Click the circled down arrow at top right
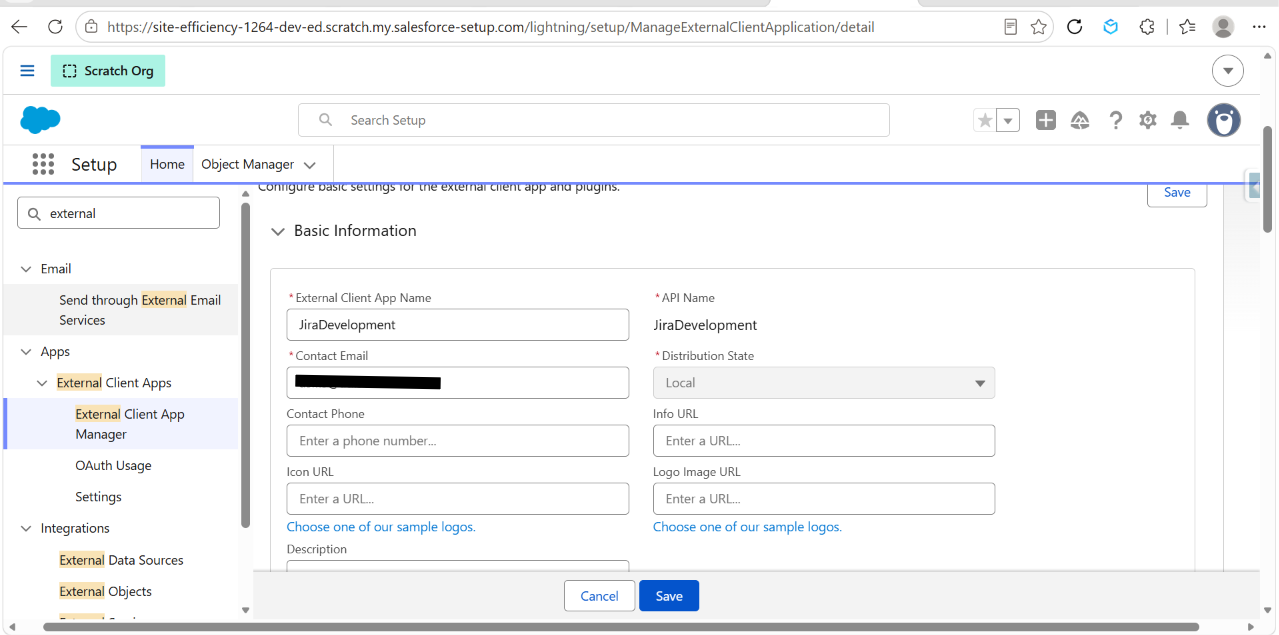 point(1228,71)
